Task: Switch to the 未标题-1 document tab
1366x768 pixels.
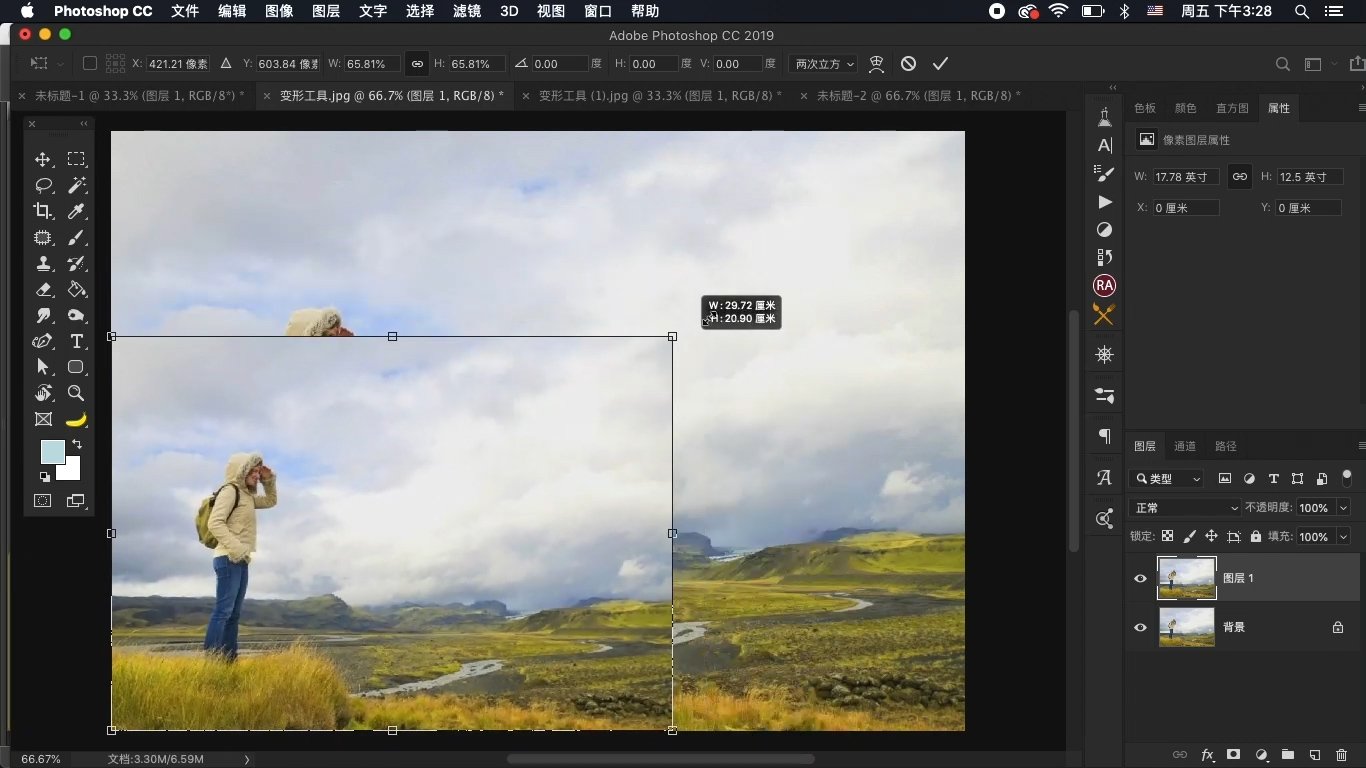Action: click(139, 96)
